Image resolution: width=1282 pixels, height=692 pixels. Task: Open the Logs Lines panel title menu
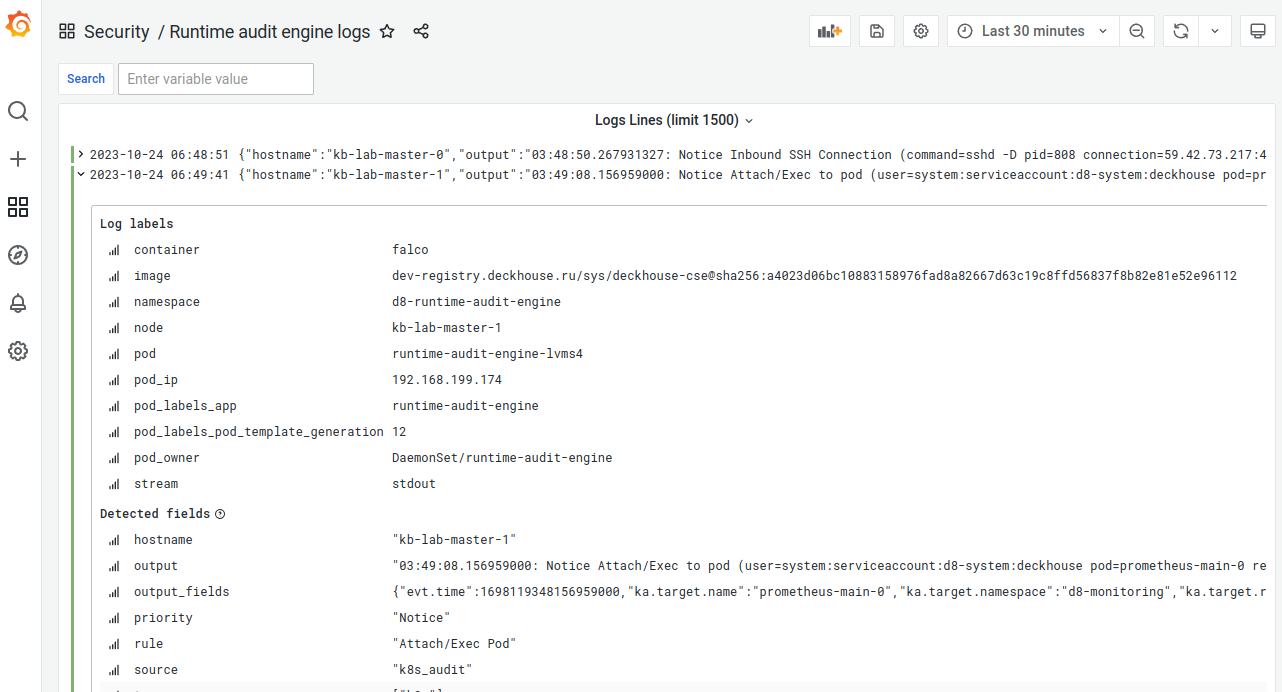tap(673, 120)
